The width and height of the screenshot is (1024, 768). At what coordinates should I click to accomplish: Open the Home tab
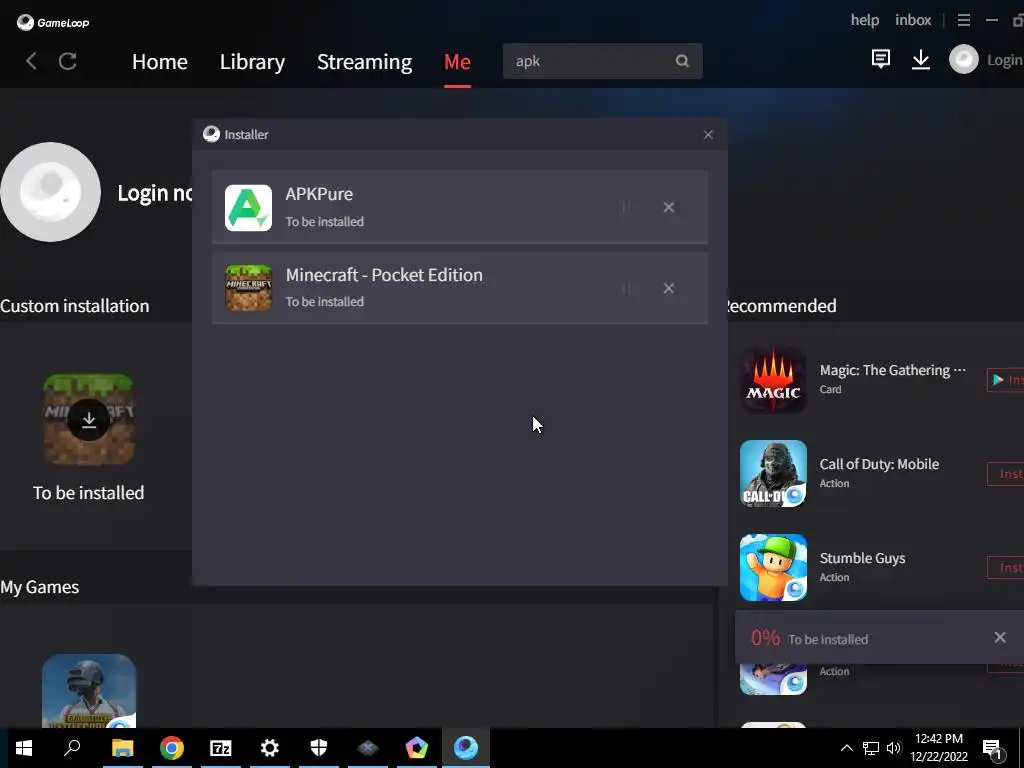click(160, 62)
